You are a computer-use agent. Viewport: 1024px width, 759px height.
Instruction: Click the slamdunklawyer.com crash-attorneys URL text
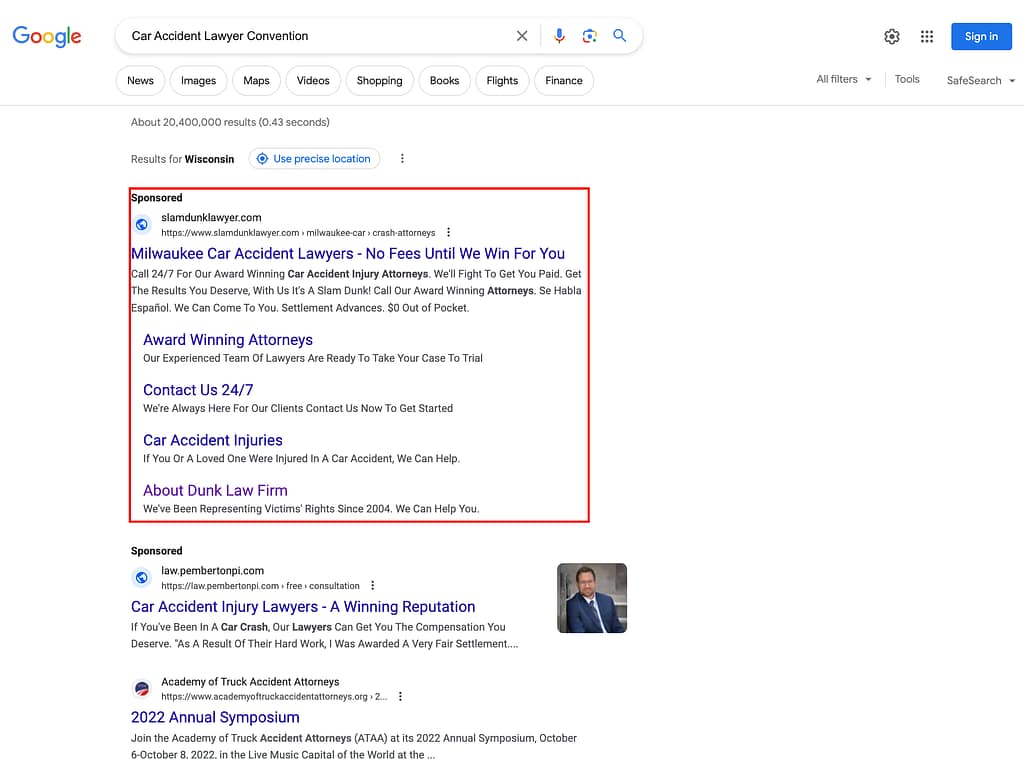click(298, 233)
